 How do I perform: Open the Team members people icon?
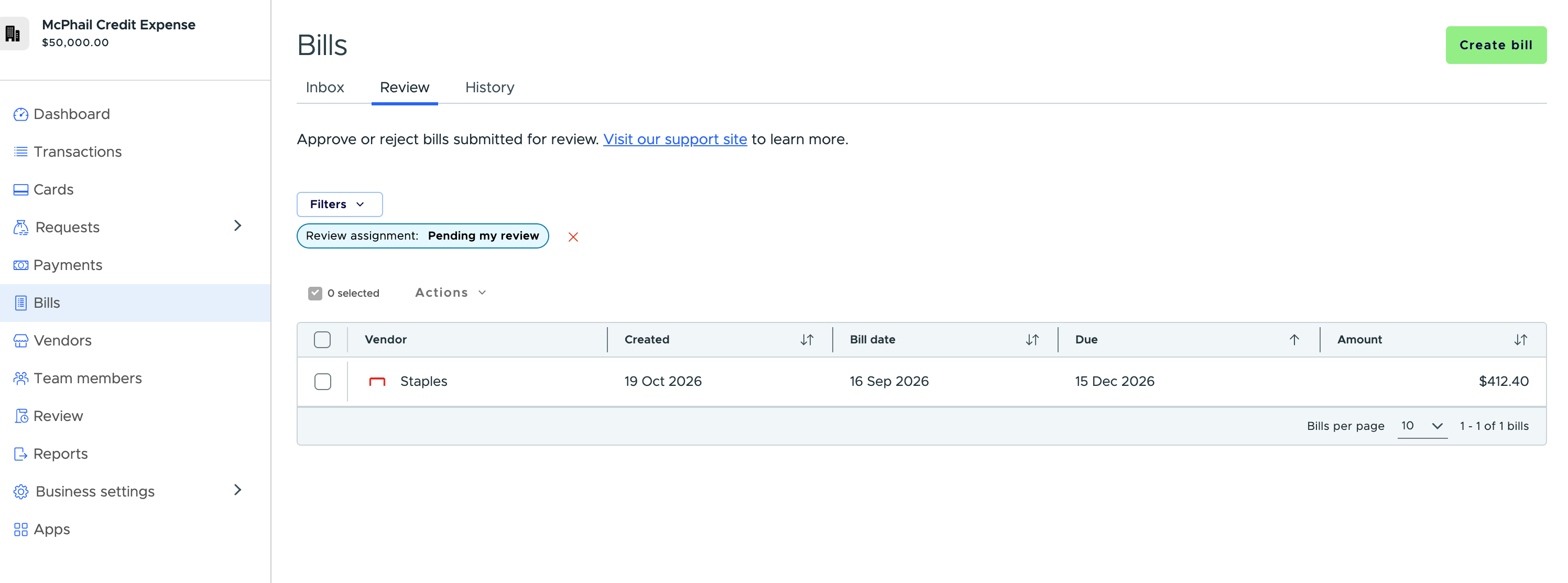pos(20,379)
